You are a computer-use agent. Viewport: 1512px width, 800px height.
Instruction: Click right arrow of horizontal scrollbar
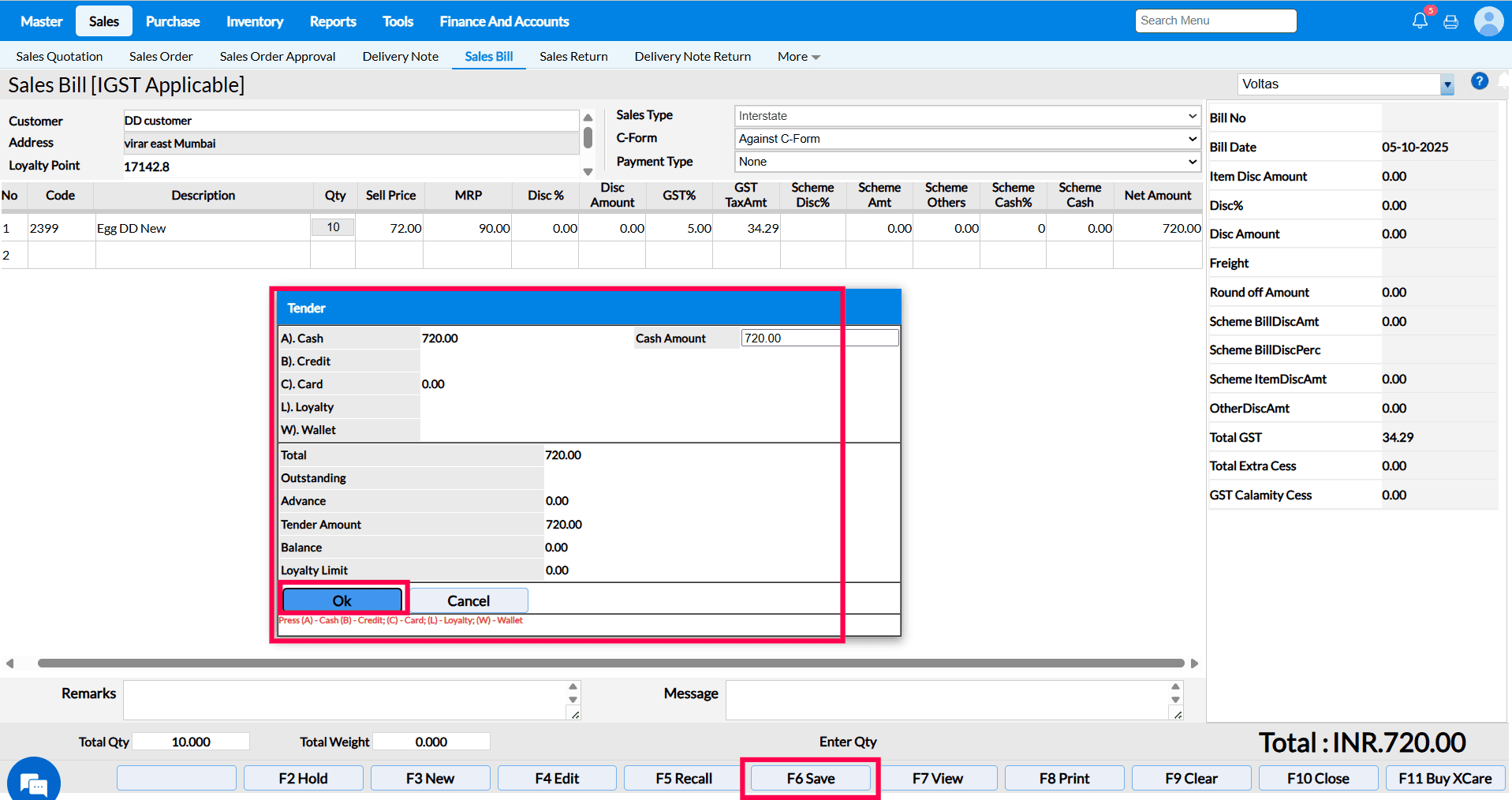tap(1194, 664)
